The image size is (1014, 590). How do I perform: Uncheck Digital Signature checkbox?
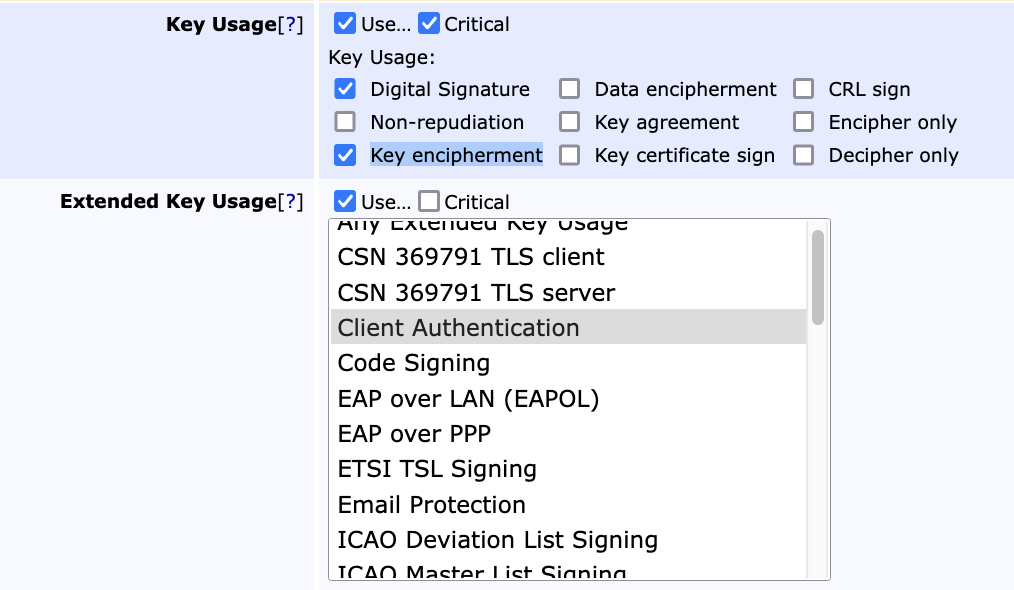pyautogui.click(x=345, y=89)
